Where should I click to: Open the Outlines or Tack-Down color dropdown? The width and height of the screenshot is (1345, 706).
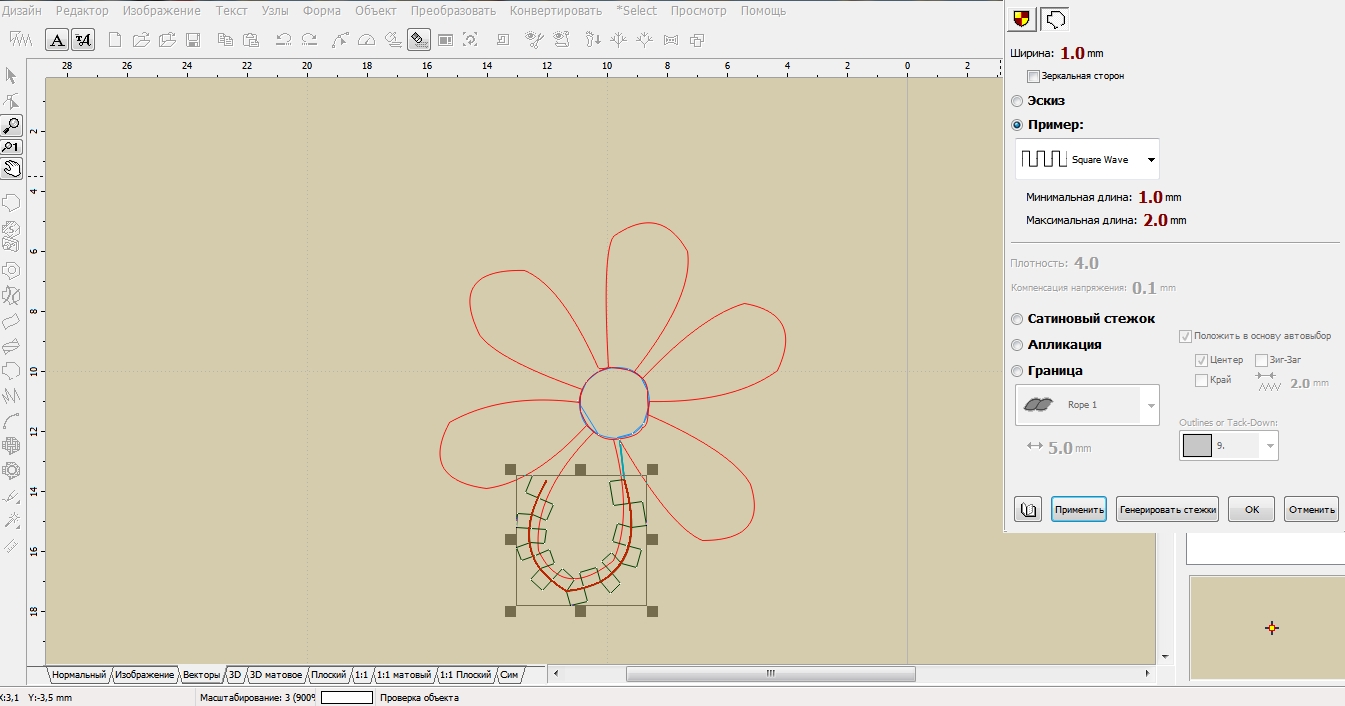[x=1270, y=446]
